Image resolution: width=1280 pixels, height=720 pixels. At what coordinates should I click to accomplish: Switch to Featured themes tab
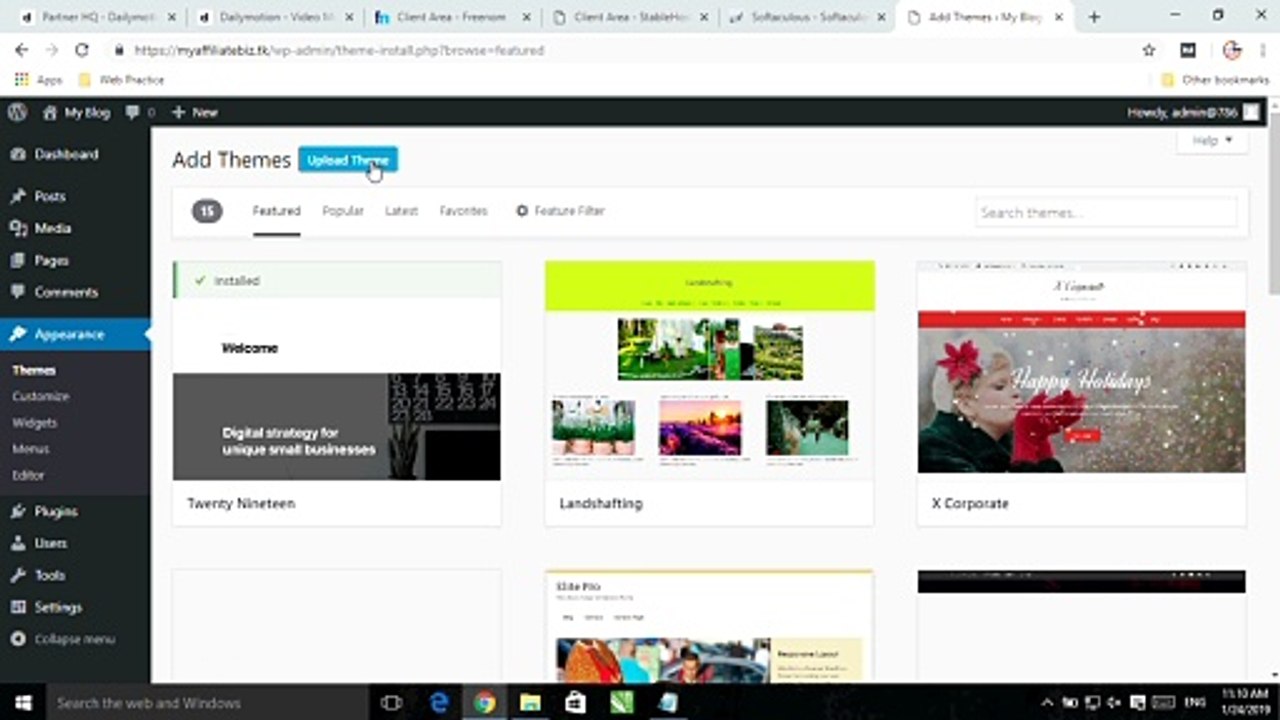(276, 211)
